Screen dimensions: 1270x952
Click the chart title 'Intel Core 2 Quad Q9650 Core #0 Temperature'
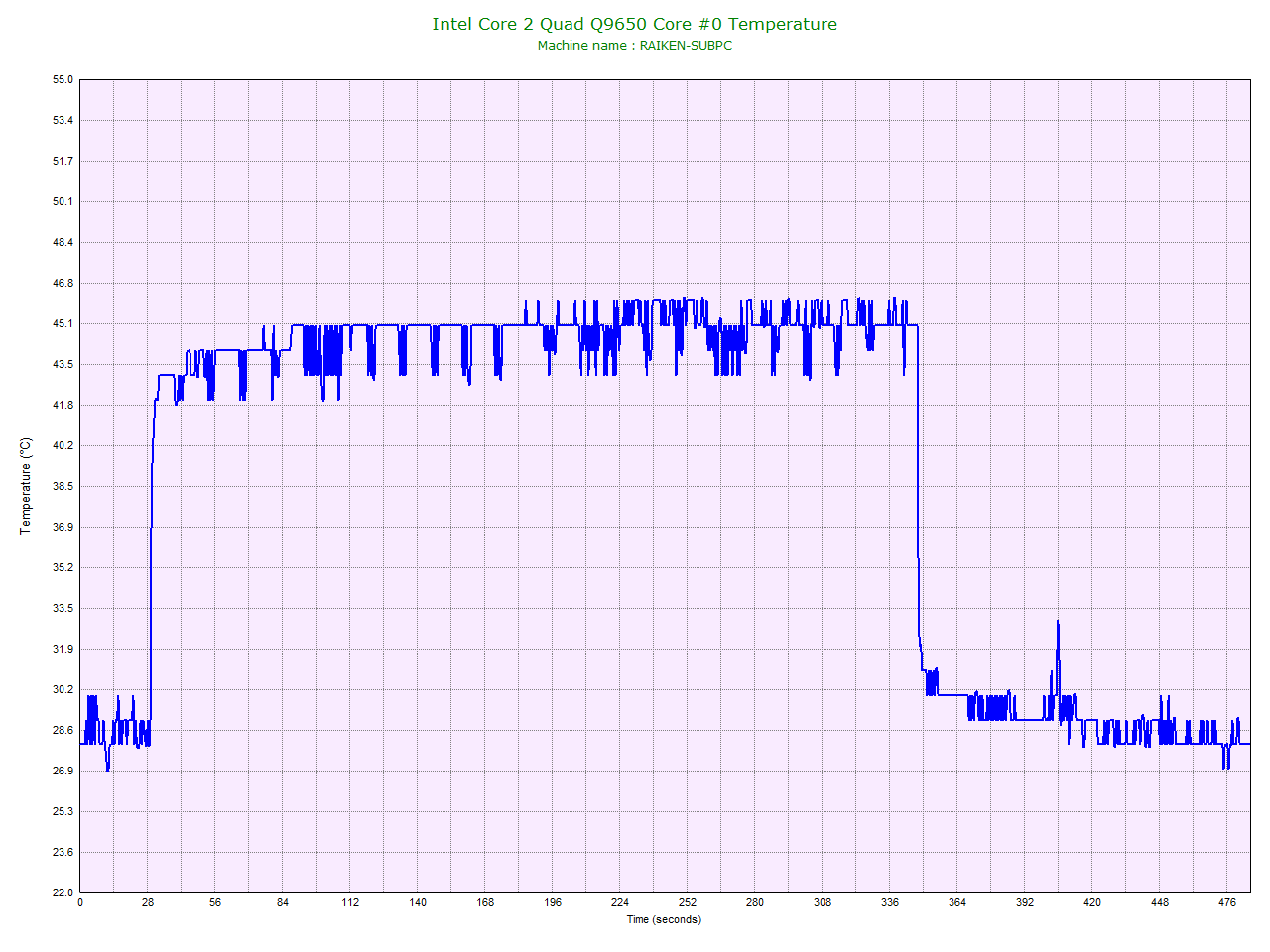click(634, 24)
